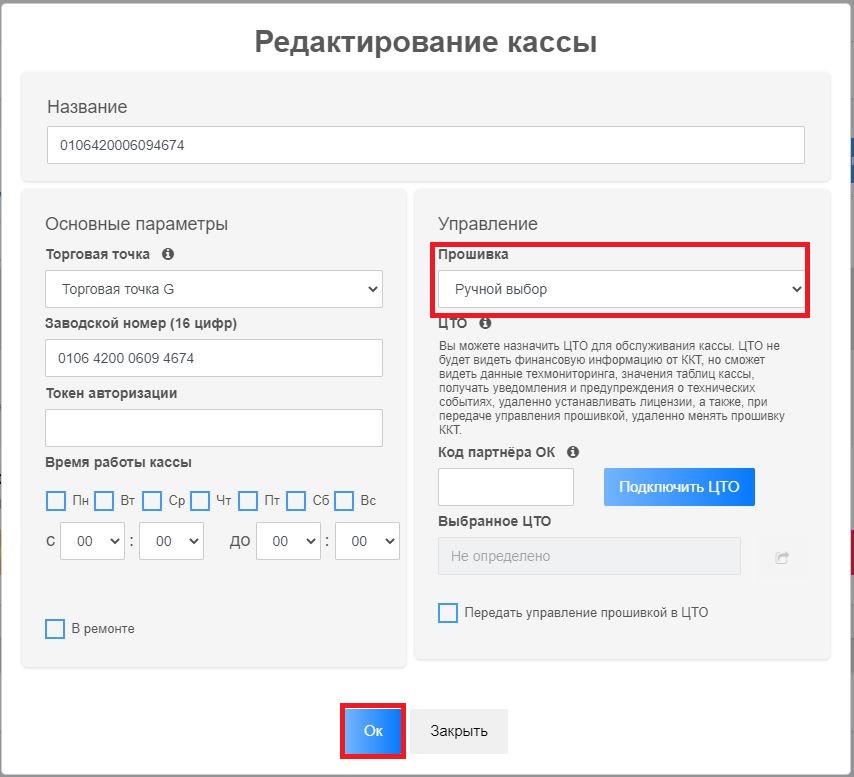Enable the Пн weekday checkbox
Image resolution: width=854 pixels, height=777 pixels.
[56, 500]
